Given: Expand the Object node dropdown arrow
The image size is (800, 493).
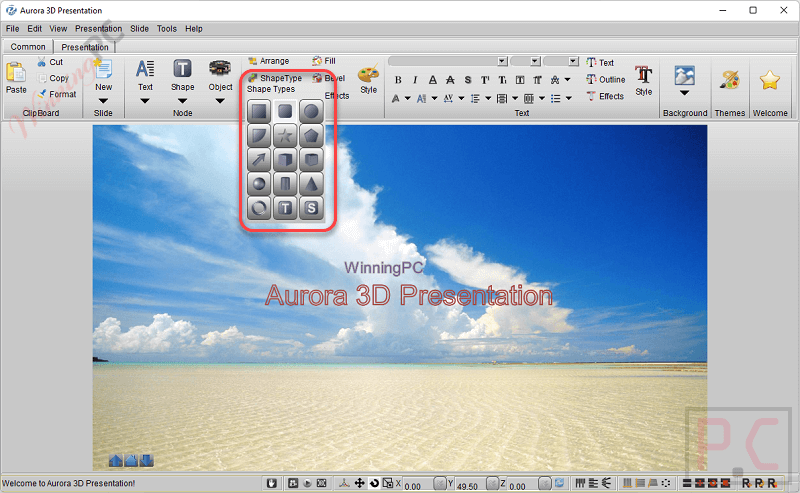Looking at the screenshot, I should point(220,101).
